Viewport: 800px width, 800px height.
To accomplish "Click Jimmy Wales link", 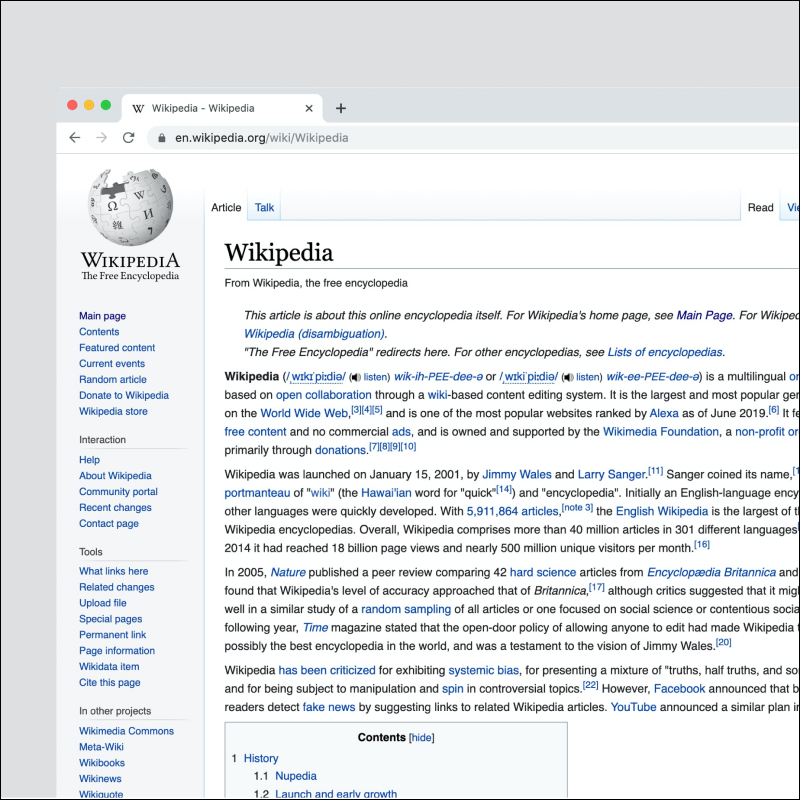I will coord(517,474).
